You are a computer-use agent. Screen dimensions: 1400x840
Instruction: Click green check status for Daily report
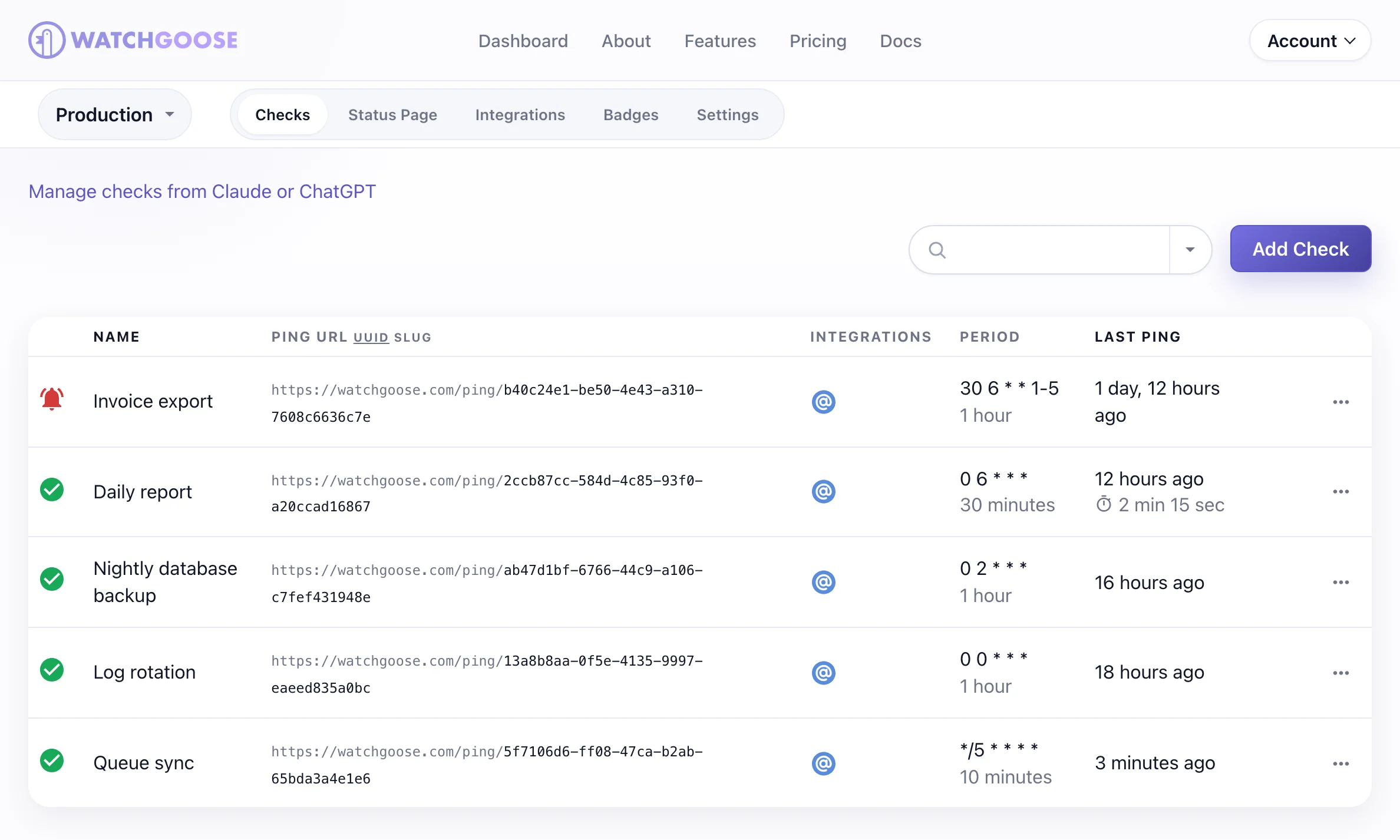point(52,490)
